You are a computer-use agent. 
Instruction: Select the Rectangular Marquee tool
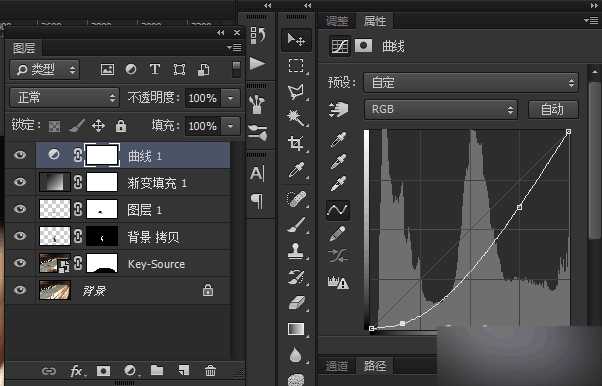296,65
